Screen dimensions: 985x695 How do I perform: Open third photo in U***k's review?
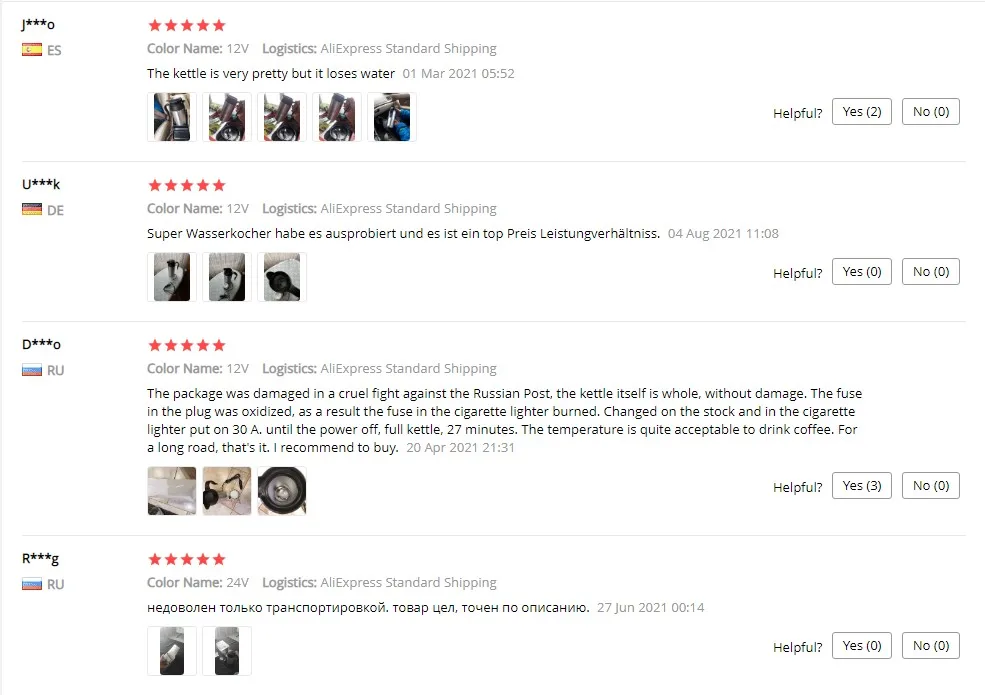pyautogui.click(x=282, y=277)
